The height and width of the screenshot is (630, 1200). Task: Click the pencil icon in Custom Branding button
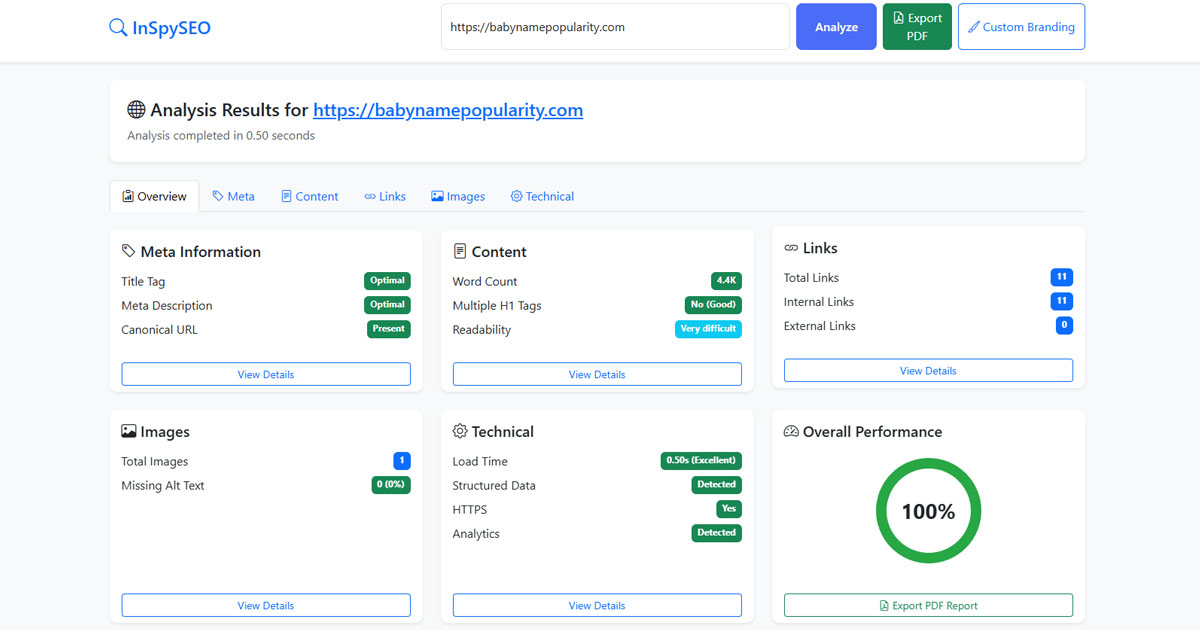(974, 27)
